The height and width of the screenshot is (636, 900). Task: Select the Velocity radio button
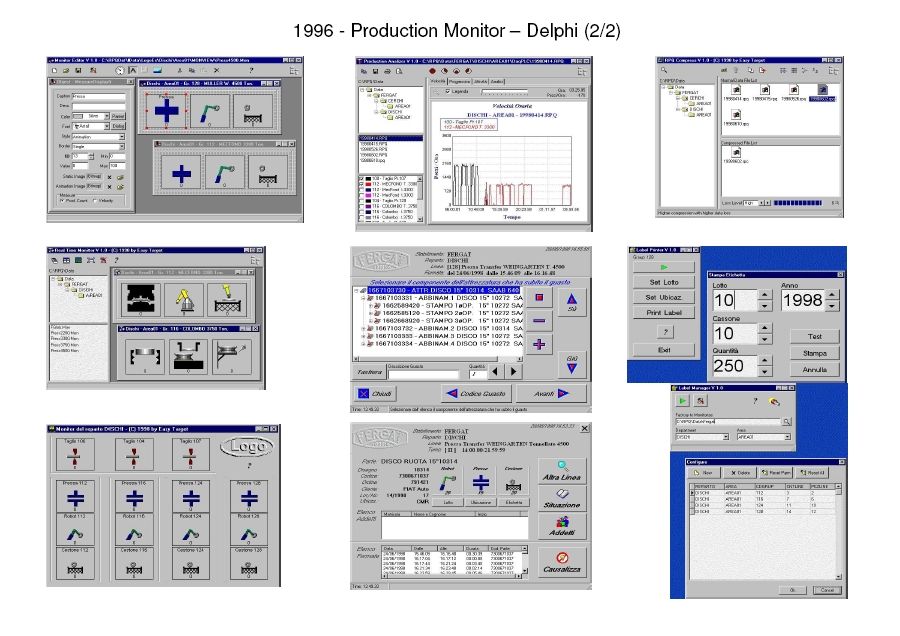pos(95,201)
